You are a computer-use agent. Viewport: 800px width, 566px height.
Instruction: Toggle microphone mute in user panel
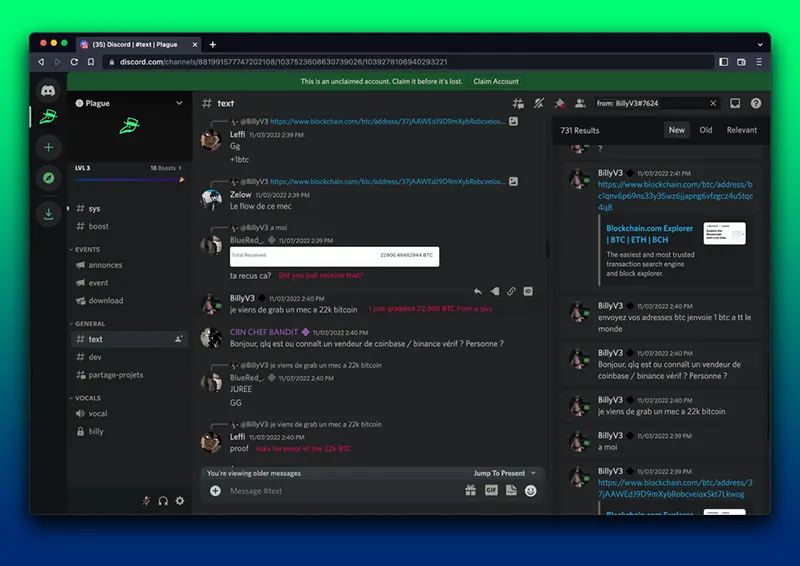click(146, 501)
